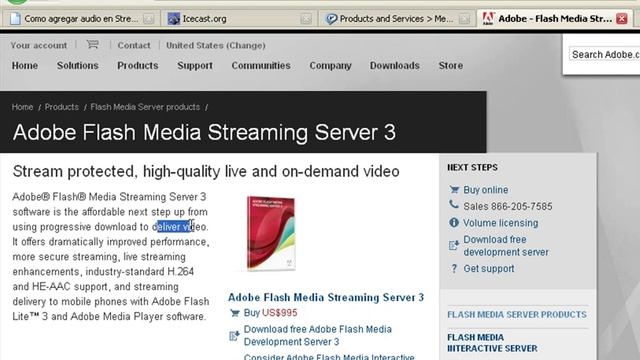The height and width of the screenshot is (360, 640).
Task: Close the Adobe Flash Media tab
Action: point(622,18)
